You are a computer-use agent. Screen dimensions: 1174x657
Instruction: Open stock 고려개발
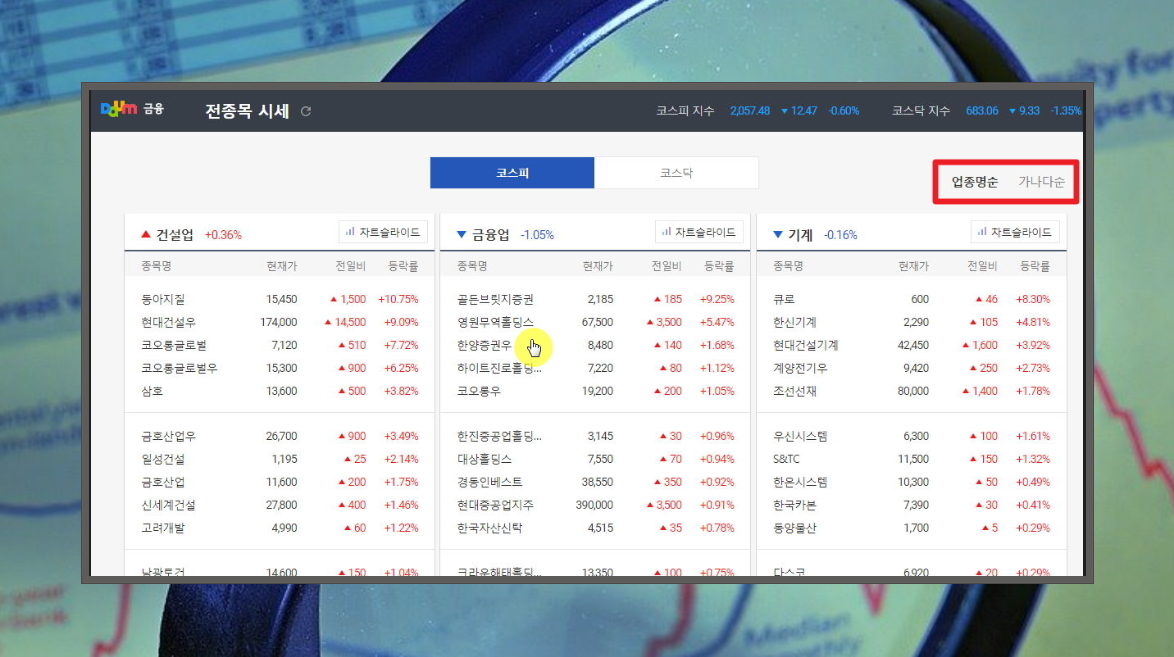162,528
